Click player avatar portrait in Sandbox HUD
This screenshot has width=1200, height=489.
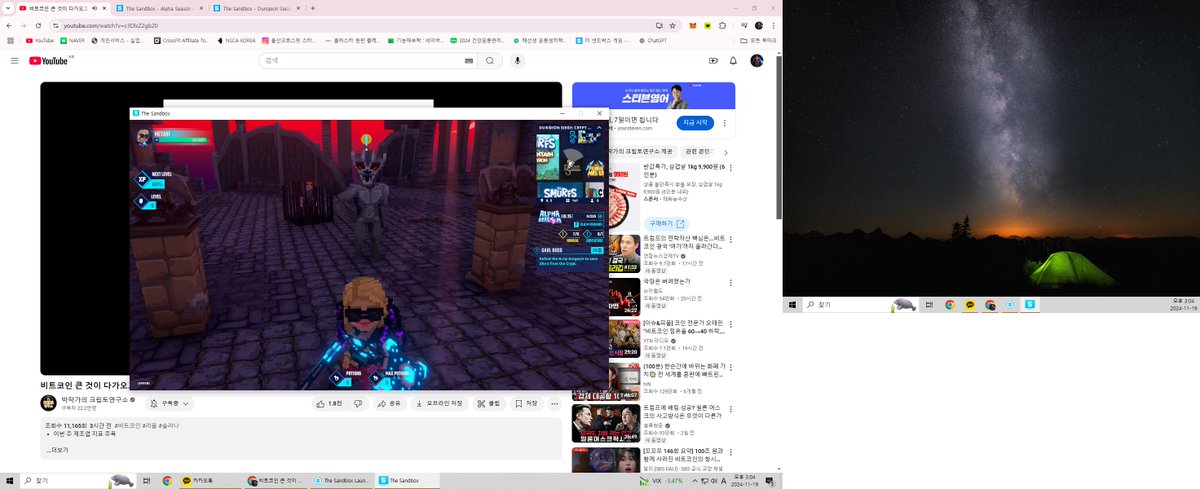point(143,138)
